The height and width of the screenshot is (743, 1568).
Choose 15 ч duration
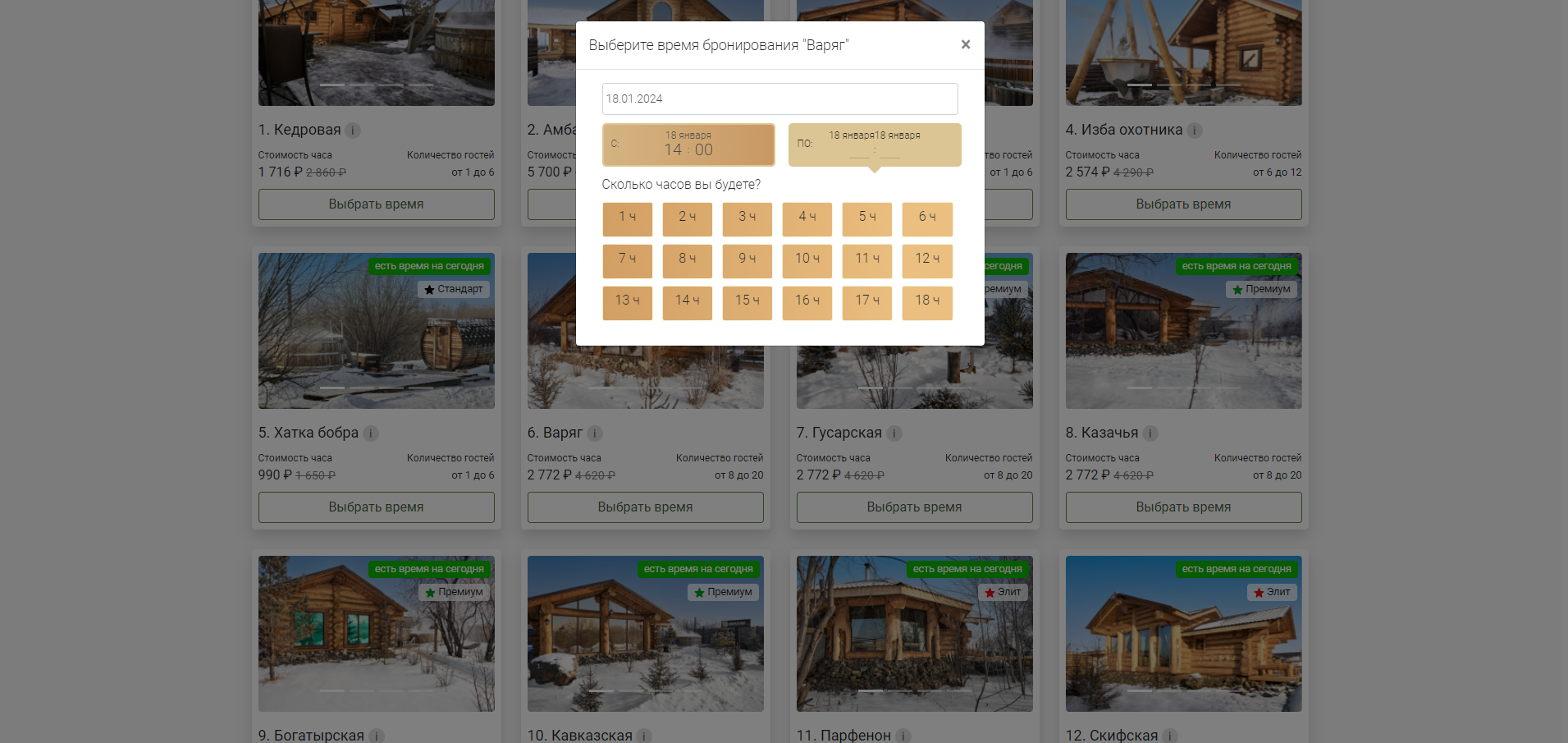(747, 302)
